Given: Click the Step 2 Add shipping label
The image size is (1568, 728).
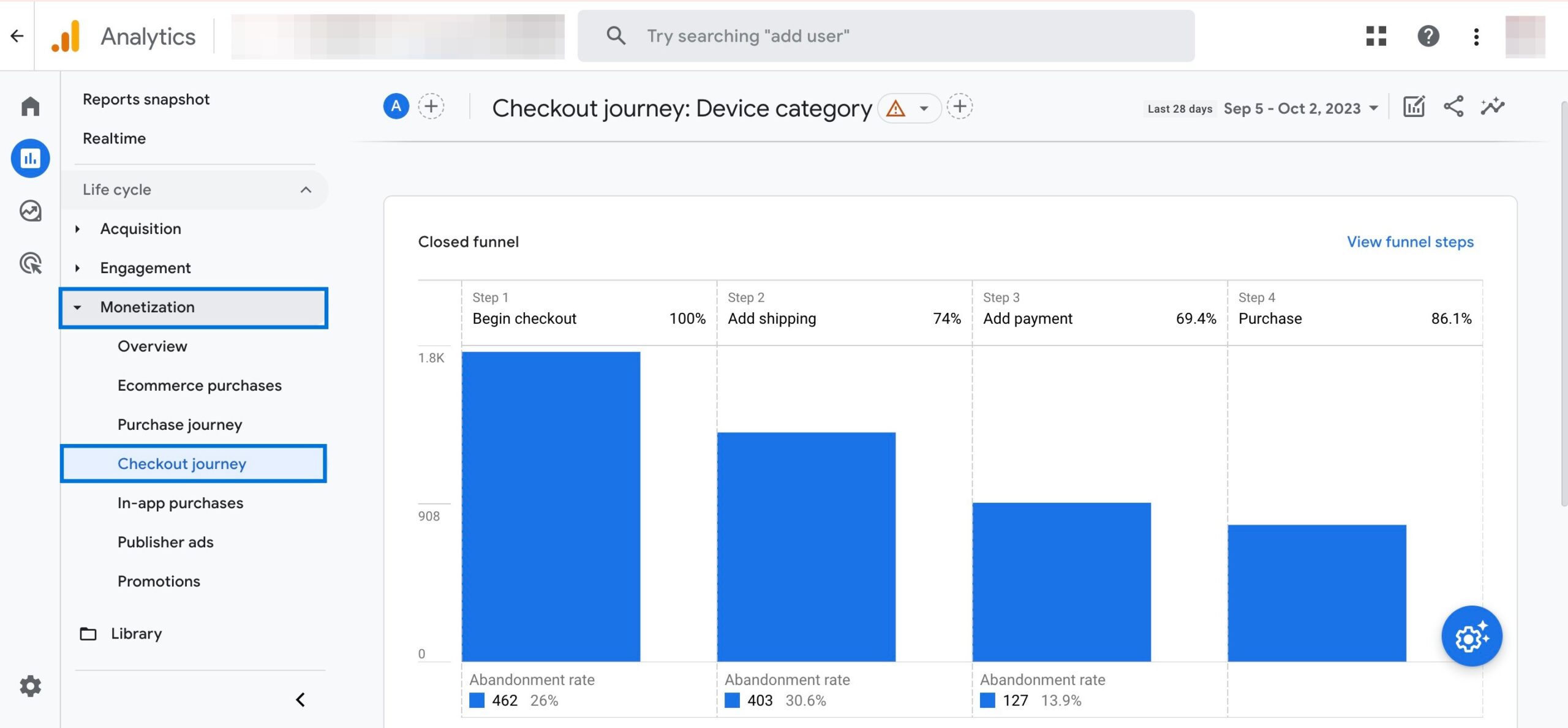Looking at the screenshot, I should pyautogui.click(x=772, y=319).
